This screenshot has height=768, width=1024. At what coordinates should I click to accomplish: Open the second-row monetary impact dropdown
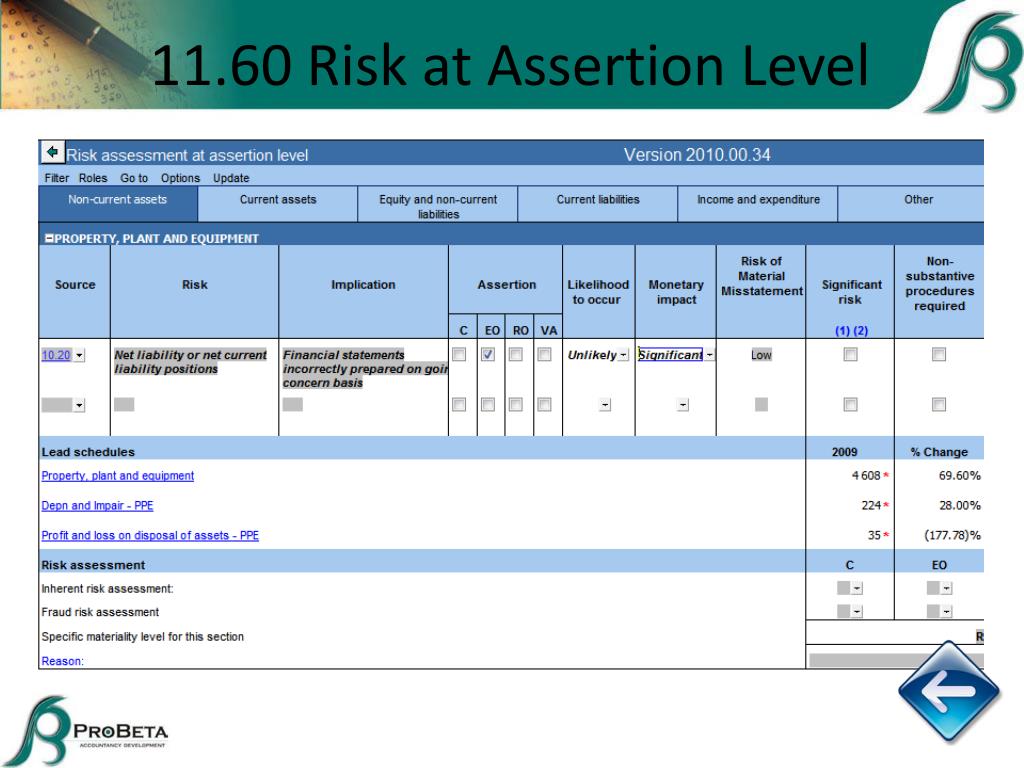[x=683, y=405]
